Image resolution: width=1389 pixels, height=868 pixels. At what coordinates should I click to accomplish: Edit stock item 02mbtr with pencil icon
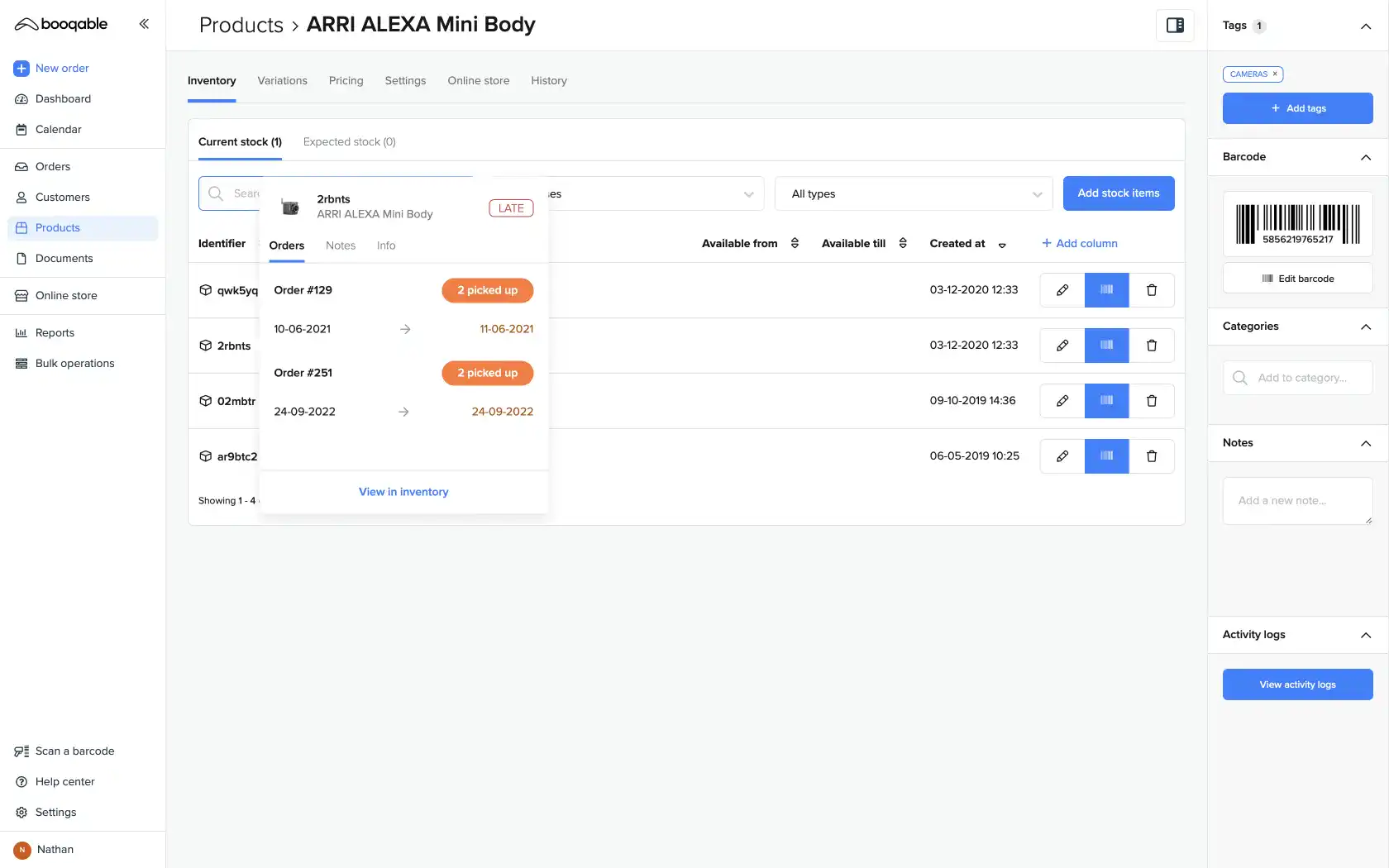(1062, 401)
